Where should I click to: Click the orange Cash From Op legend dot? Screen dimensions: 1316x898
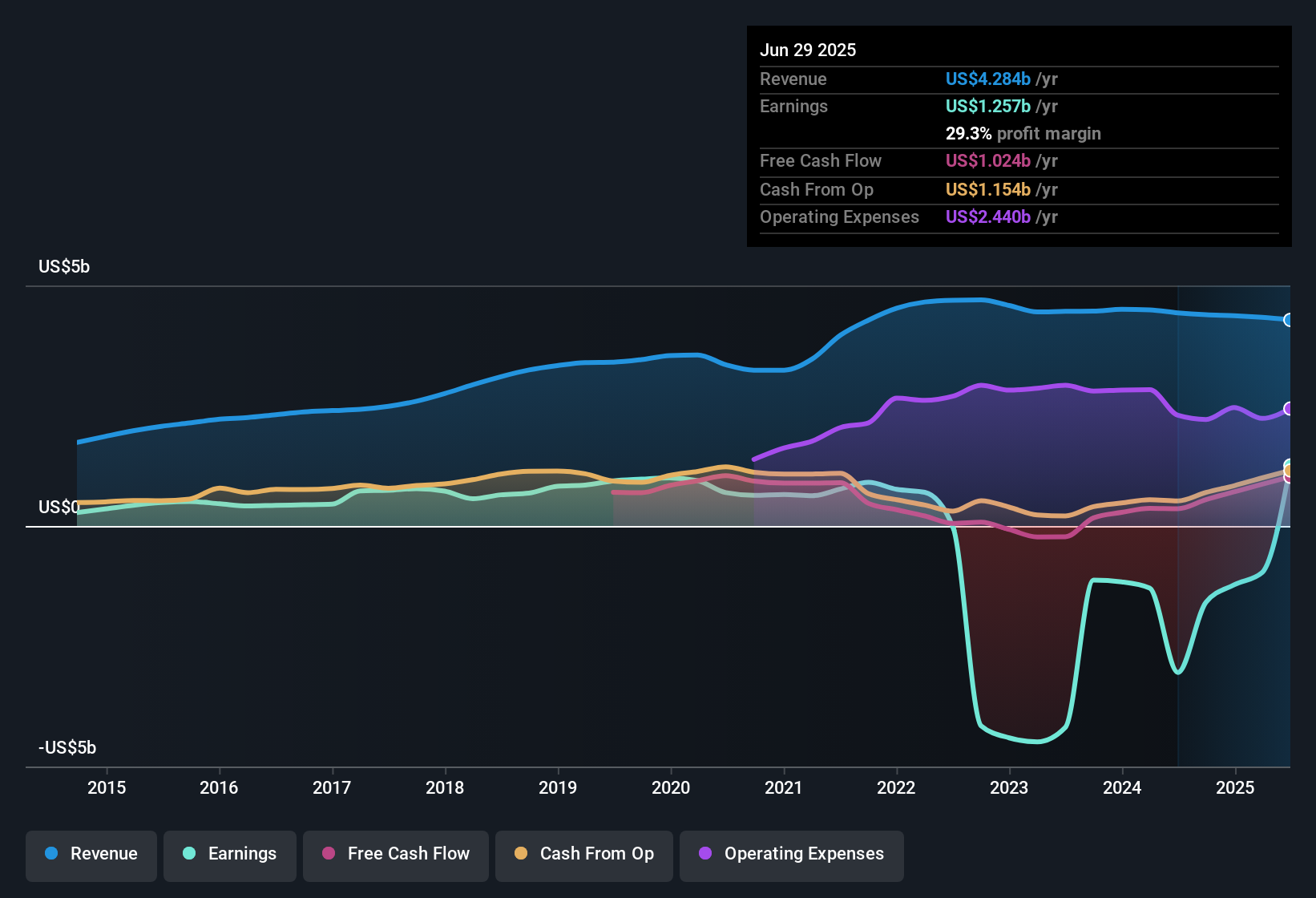pyautogui.click(x=521, y=853)
